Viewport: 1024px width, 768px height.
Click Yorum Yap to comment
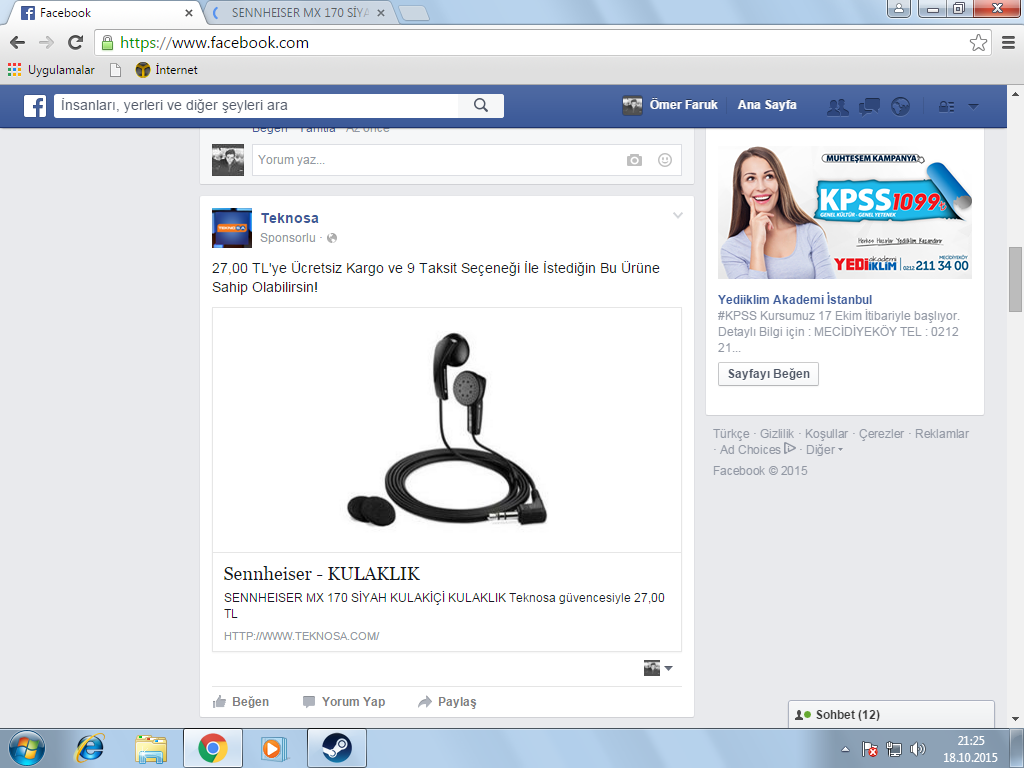(x=344, y=702)
